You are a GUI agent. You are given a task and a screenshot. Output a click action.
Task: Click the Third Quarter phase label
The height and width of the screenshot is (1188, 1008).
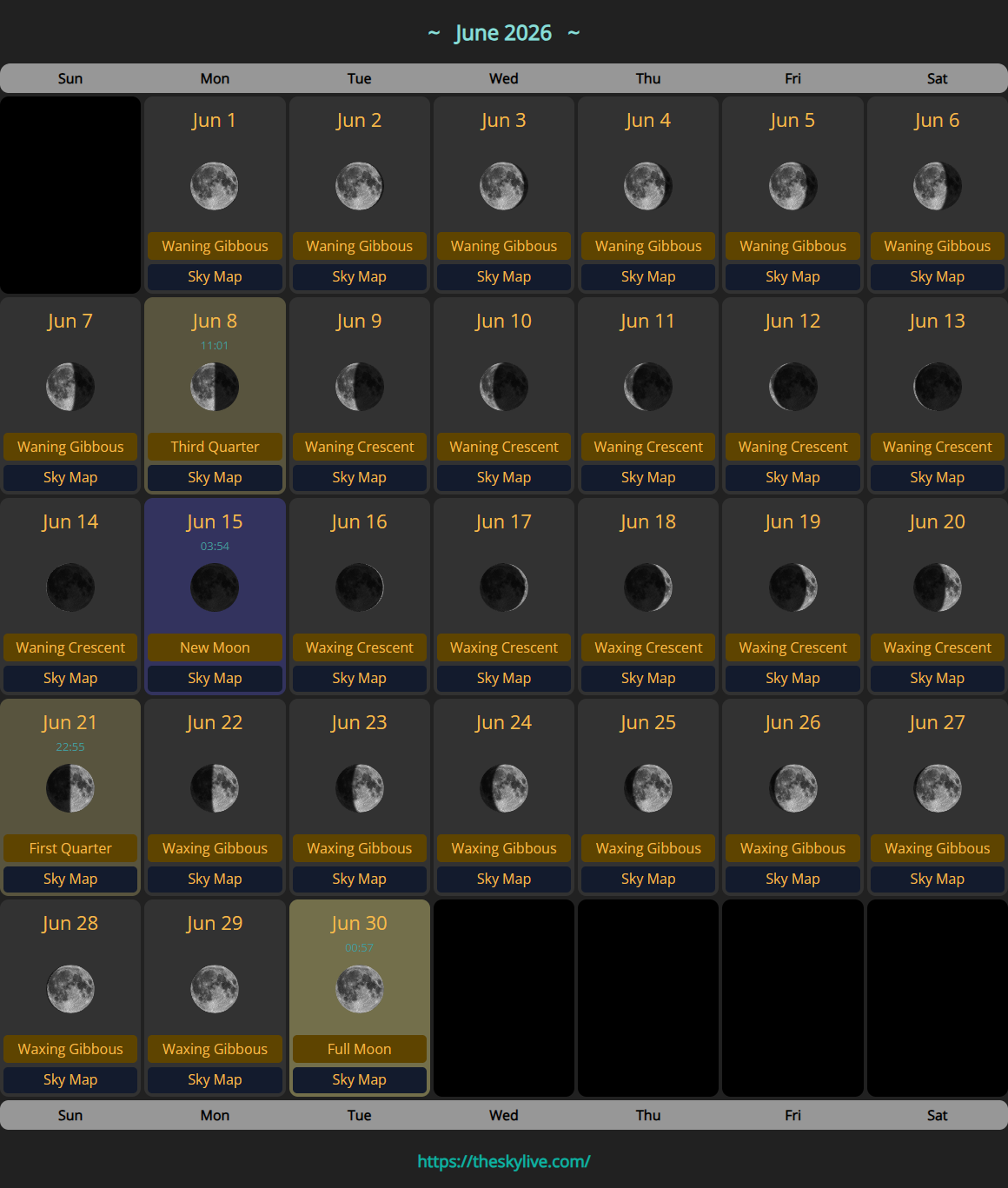(x=215, y=447)
